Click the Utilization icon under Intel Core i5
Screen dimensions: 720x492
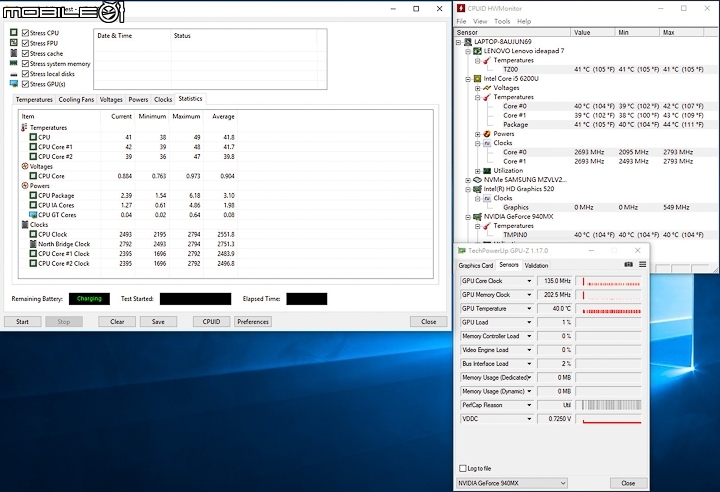(x=487, y=170)
